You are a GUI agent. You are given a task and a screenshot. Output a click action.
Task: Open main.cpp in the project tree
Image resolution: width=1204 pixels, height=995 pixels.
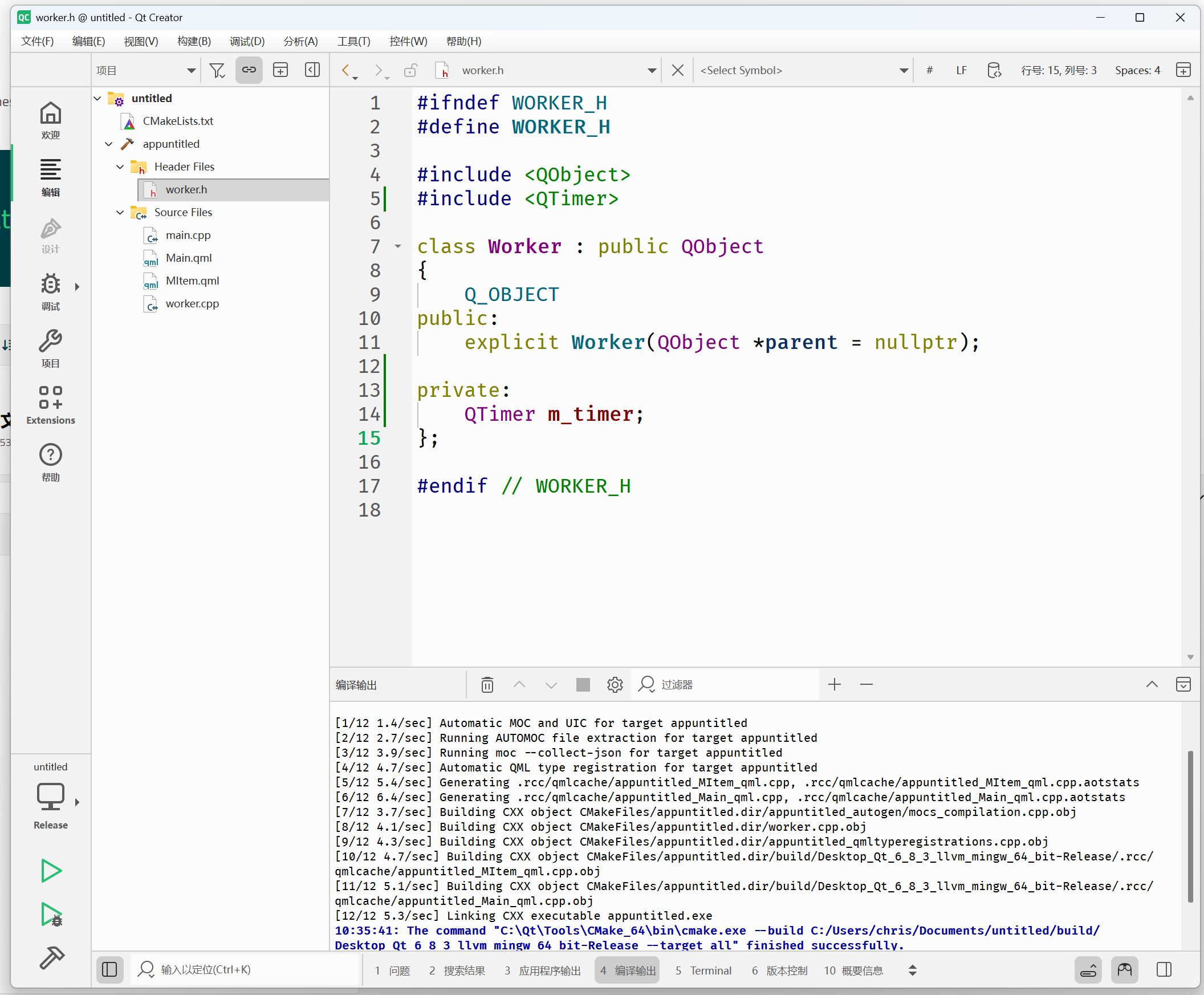pos(188,235)
